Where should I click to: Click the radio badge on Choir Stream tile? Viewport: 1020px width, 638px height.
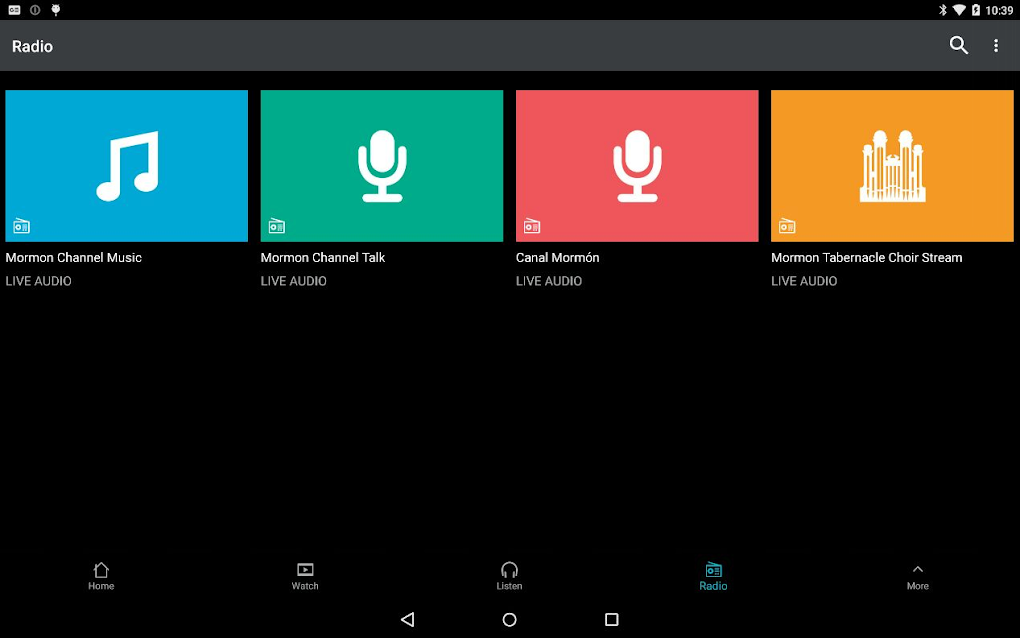[786, 226]
